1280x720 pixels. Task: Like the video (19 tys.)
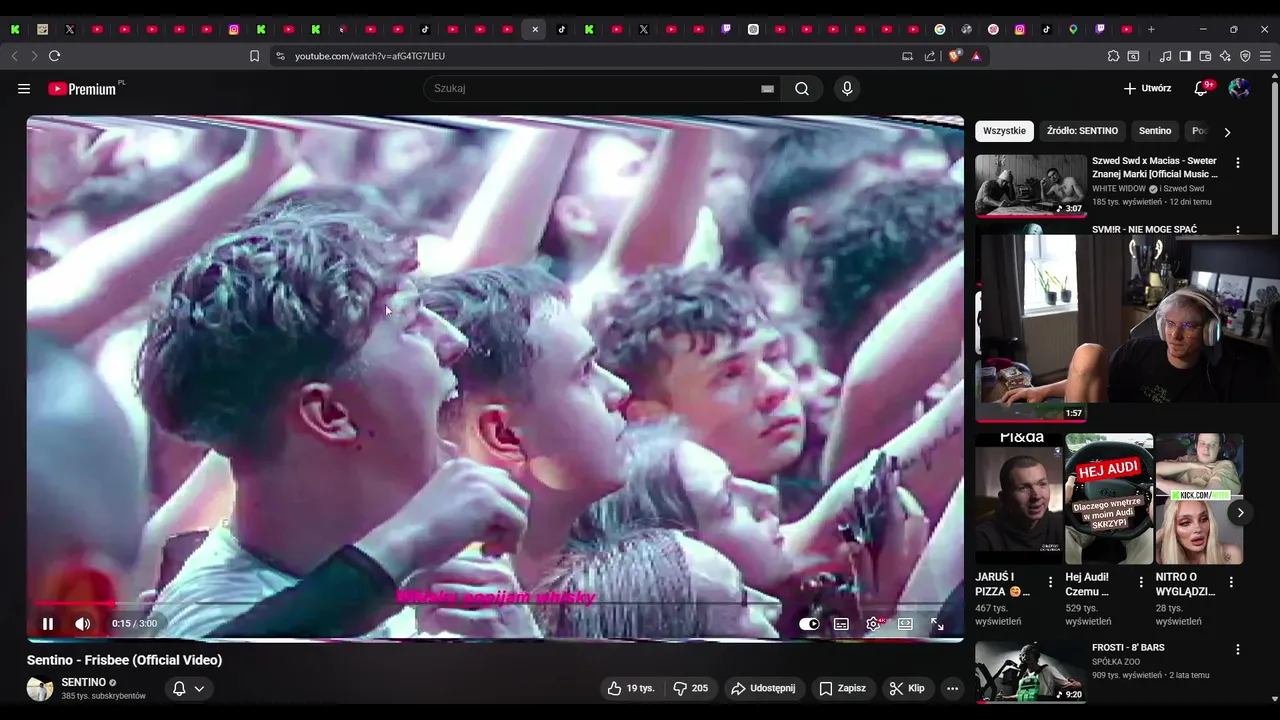631,688
